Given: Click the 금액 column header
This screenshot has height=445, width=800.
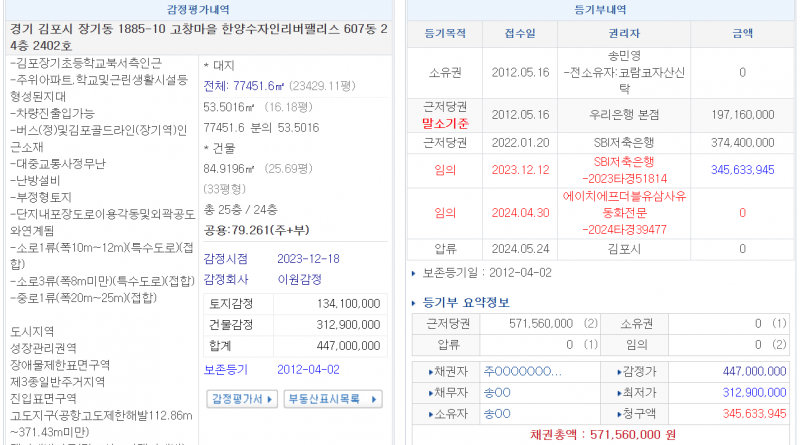Looking at the screenshot, I should pos(742,34).
